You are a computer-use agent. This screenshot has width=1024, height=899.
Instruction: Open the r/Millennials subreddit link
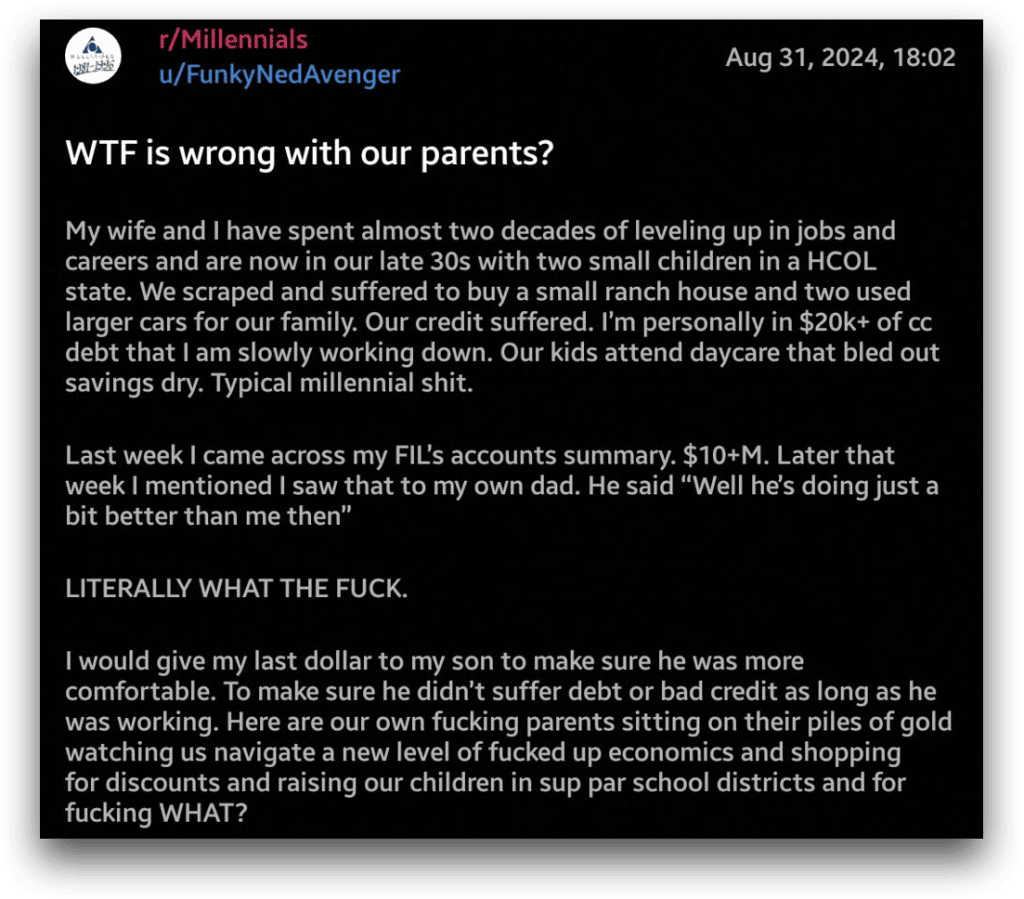click(x=233, y=40)
